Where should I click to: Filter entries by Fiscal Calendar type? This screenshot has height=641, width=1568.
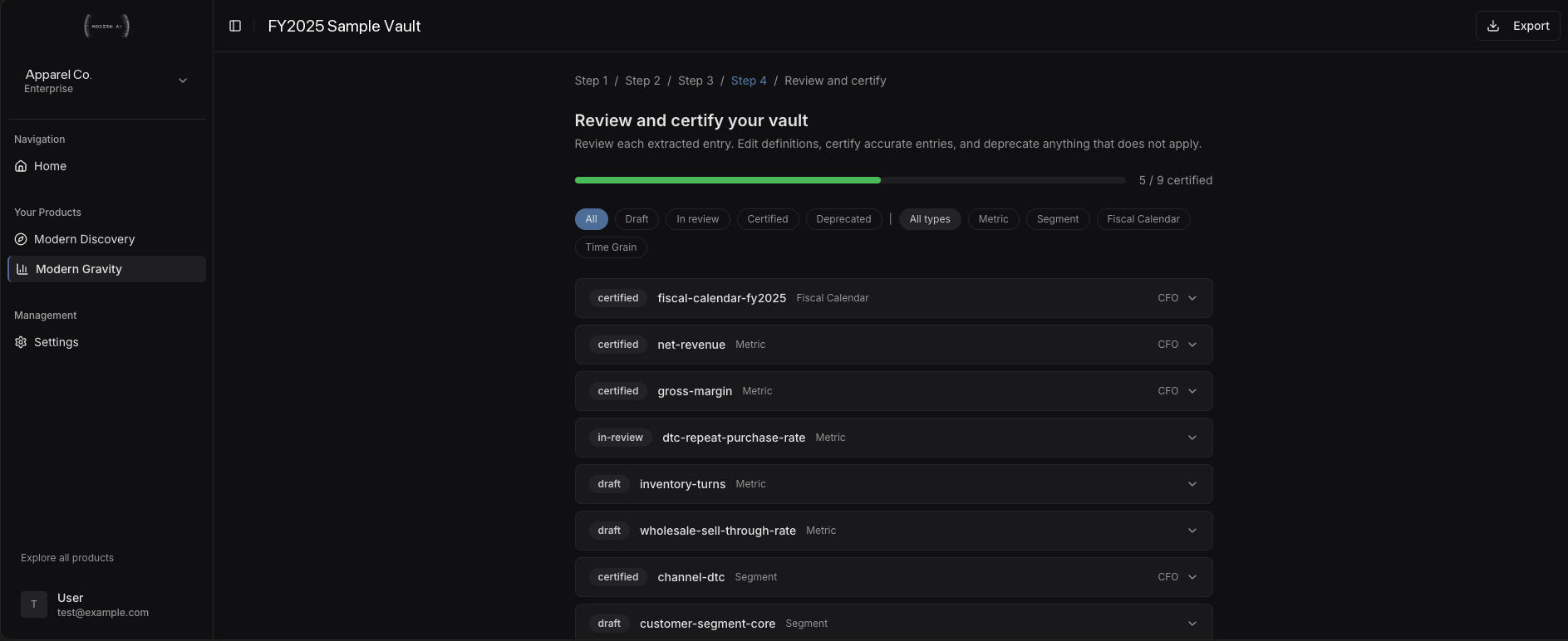pos(1143,219)
